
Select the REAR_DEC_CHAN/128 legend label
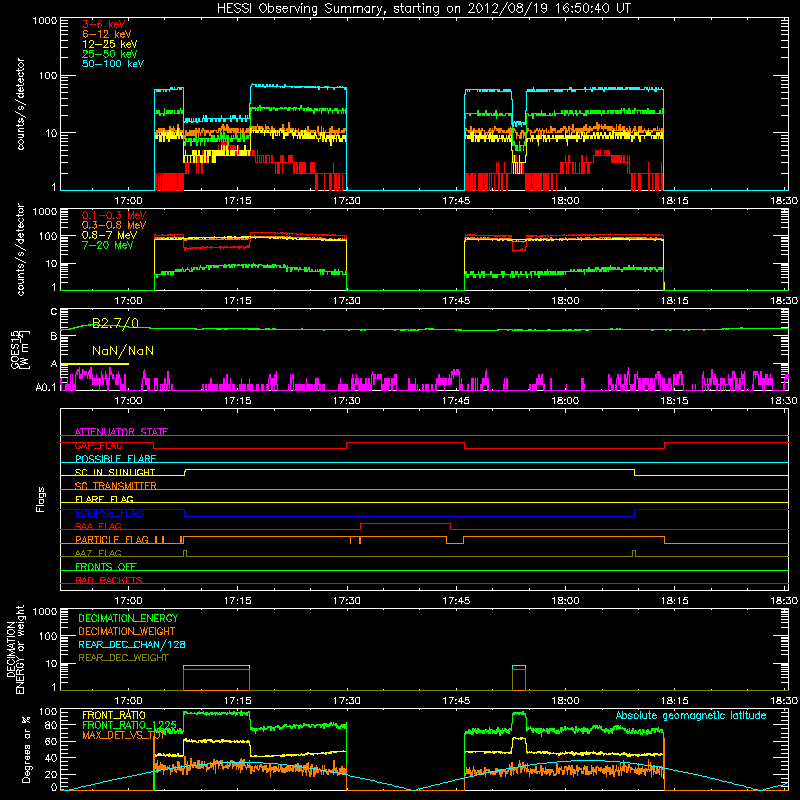click(132, 644)
